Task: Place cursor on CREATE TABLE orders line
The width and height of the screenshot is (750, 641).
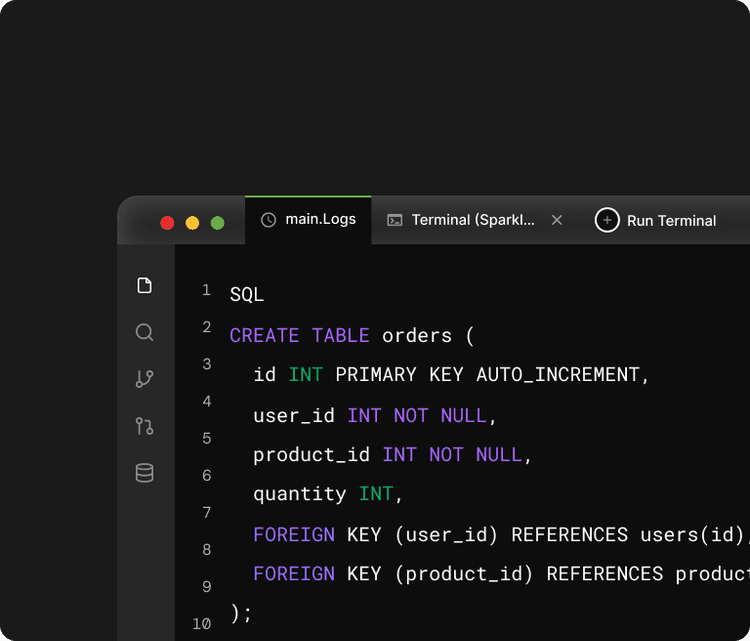Action: [x=352, y=335]
